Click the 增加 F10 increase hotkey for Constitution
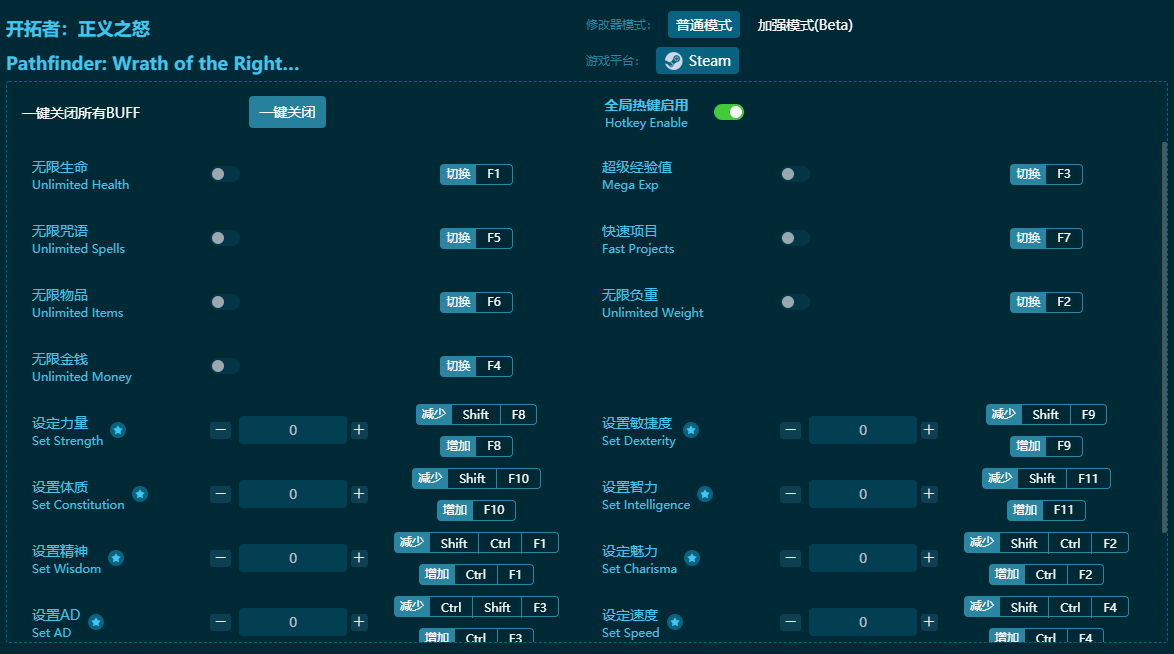Image resolution: width=1174 pixels, height=654 pixels. pyautogui.click(x=476, y=509)
